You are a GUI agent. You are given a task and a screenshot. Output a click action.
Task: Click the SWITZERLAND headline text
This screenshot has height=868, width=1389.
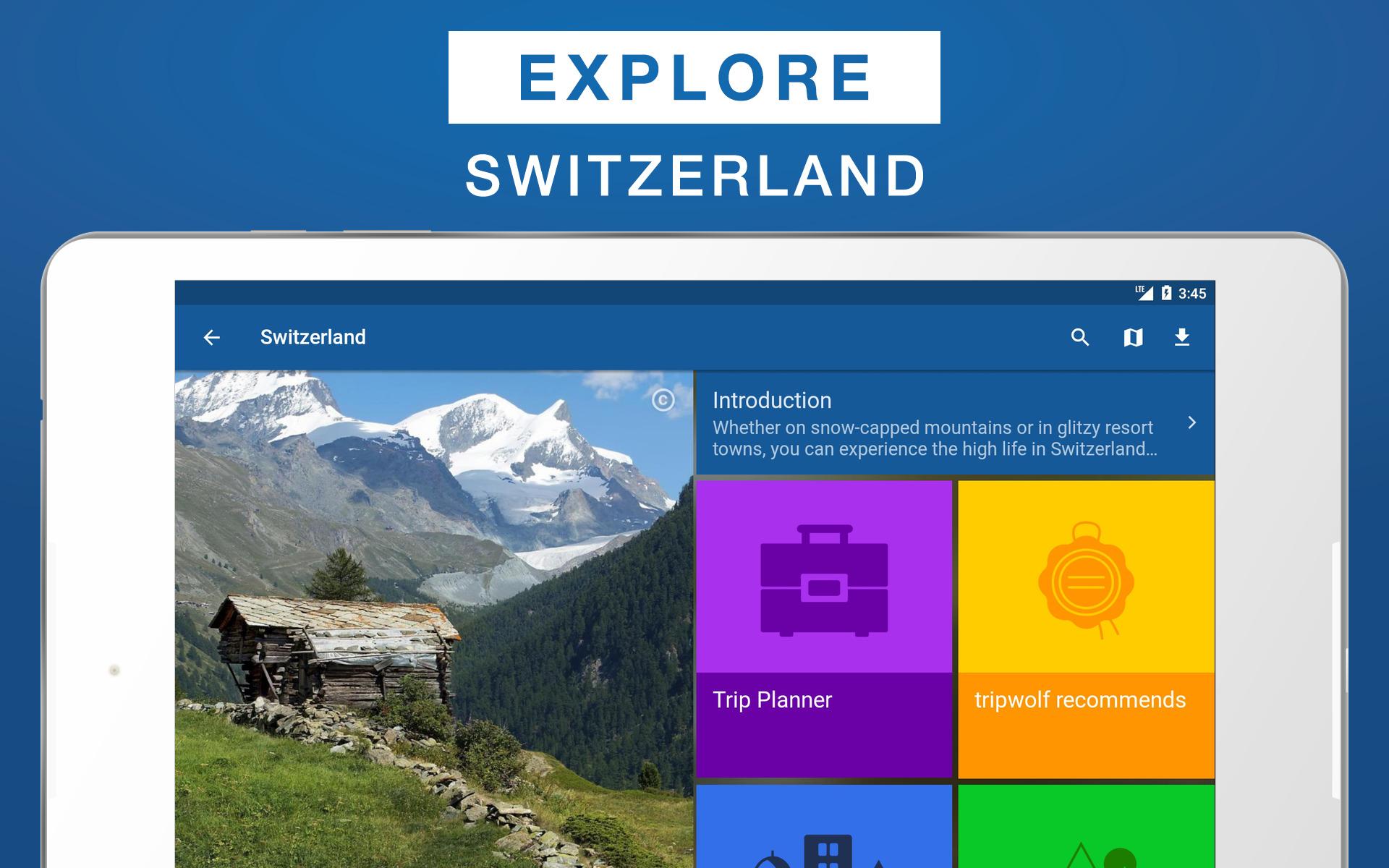pyautogui.click(x=695, y=176)
